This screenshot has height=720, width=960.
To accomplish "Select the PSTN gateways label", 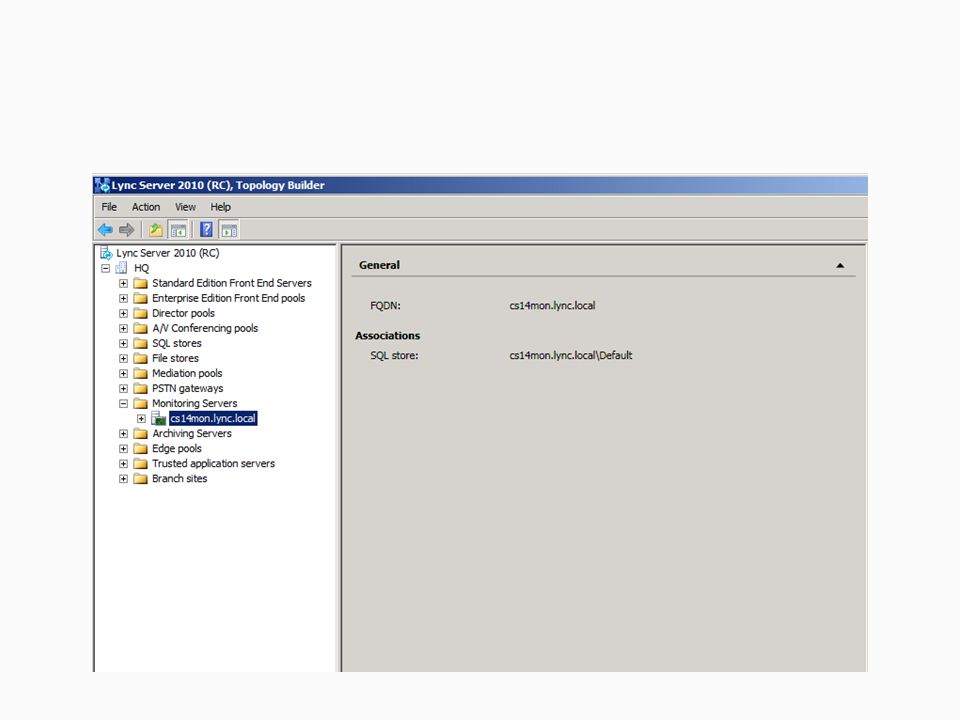I will pyautogui.click(x=187, y=389).
